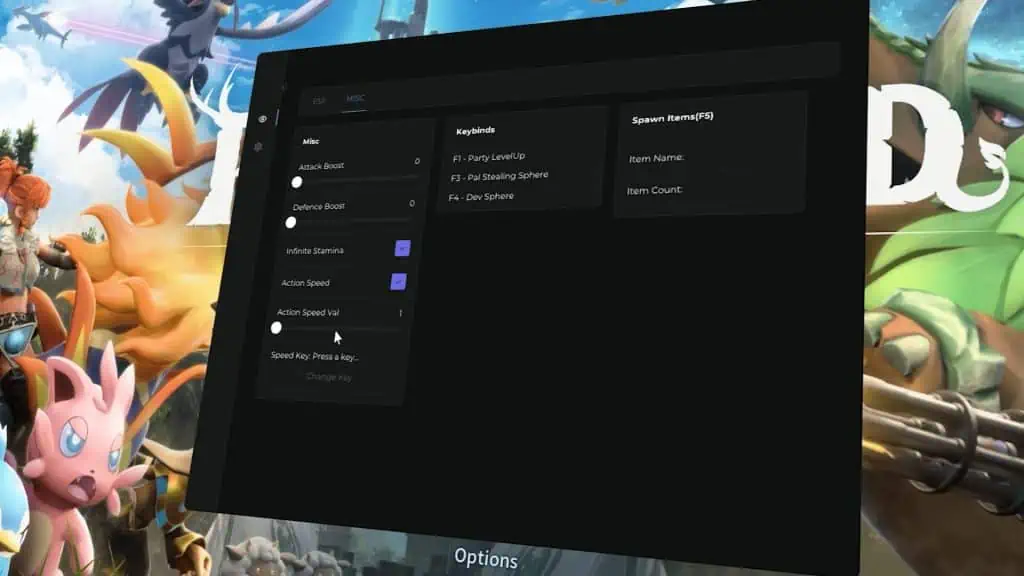This screenshot has height=576, width=1024.
Task: Click the Misc panel heading
Action: tap(311, 141)
